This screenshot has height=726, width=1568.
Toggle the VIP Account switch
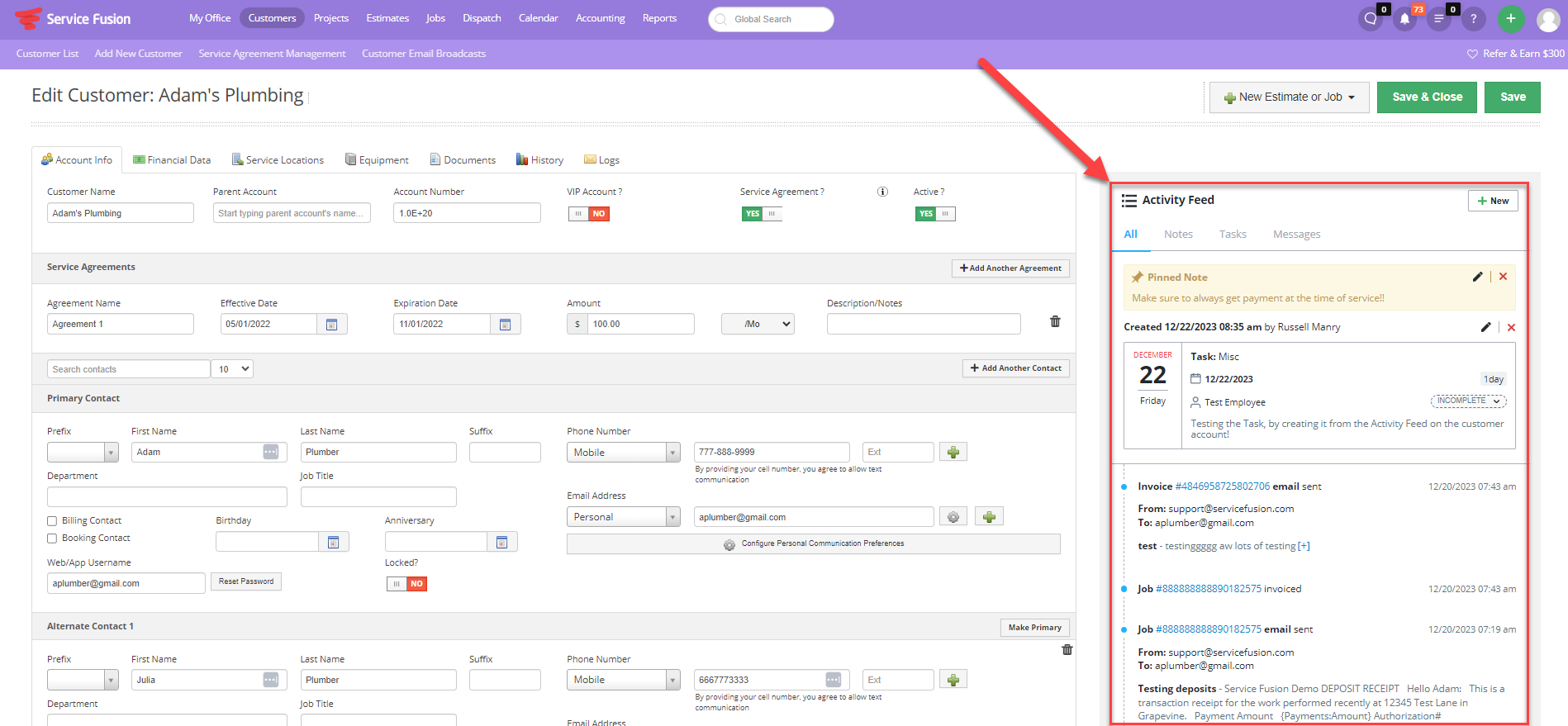589,214
